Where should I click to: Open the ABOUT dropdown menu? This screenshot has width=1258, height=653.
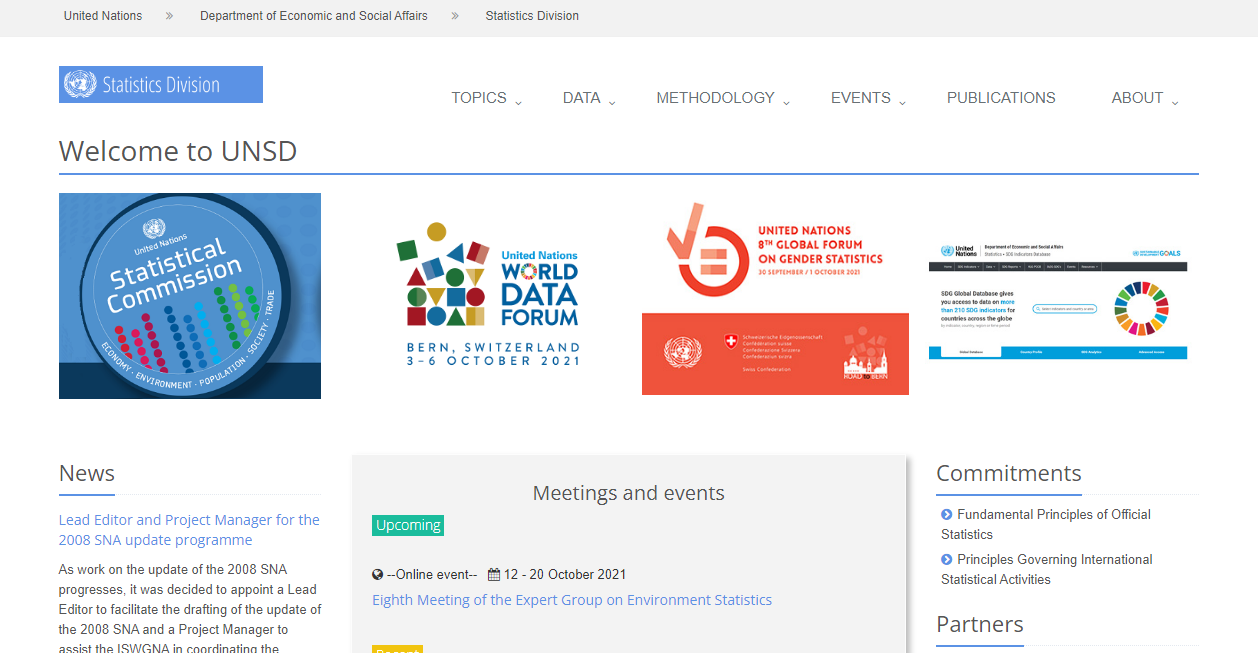tap(1145, 98)
